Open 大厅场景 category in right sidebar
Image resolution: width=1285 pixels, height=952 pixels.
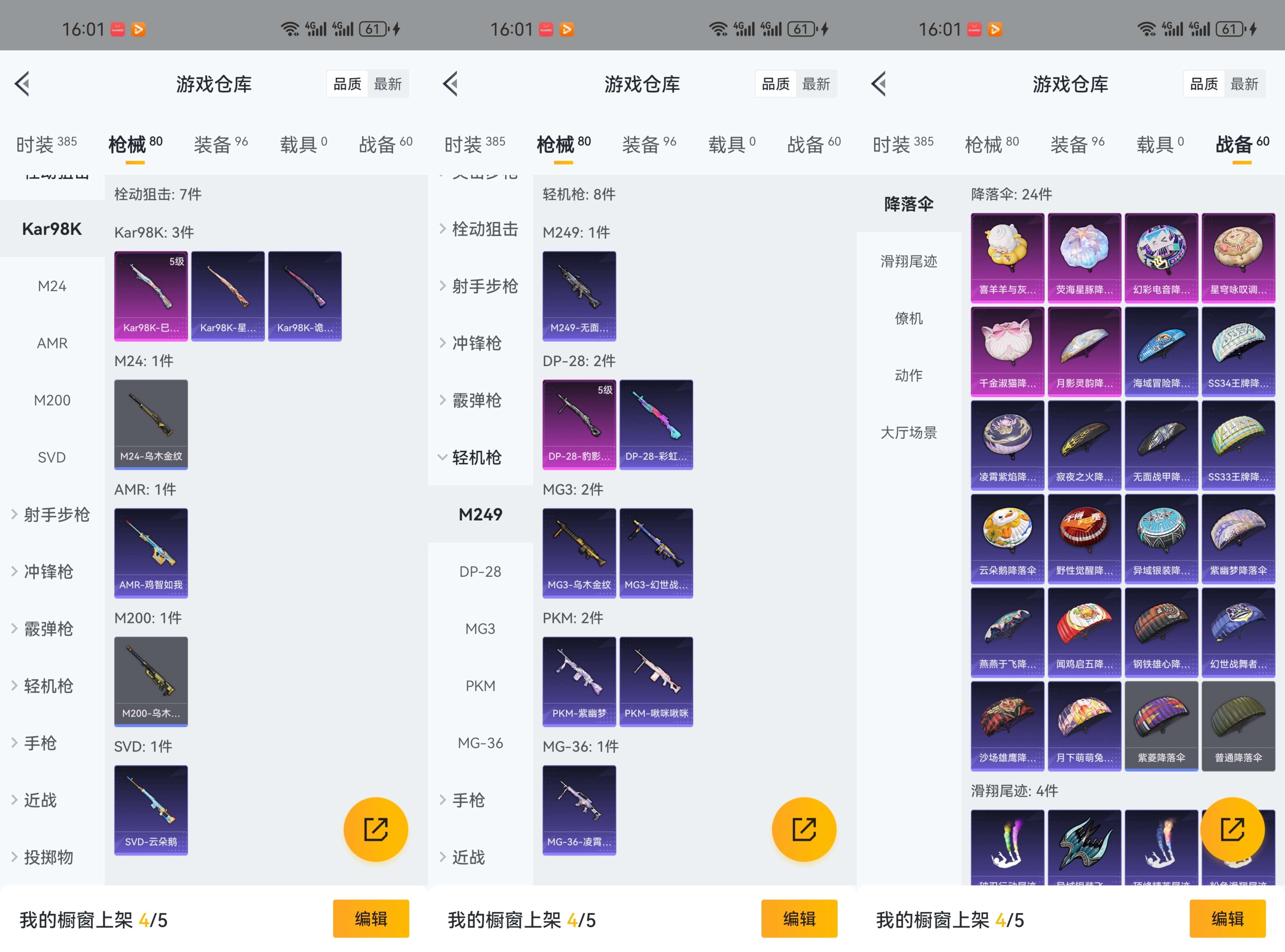pos(909,433)
